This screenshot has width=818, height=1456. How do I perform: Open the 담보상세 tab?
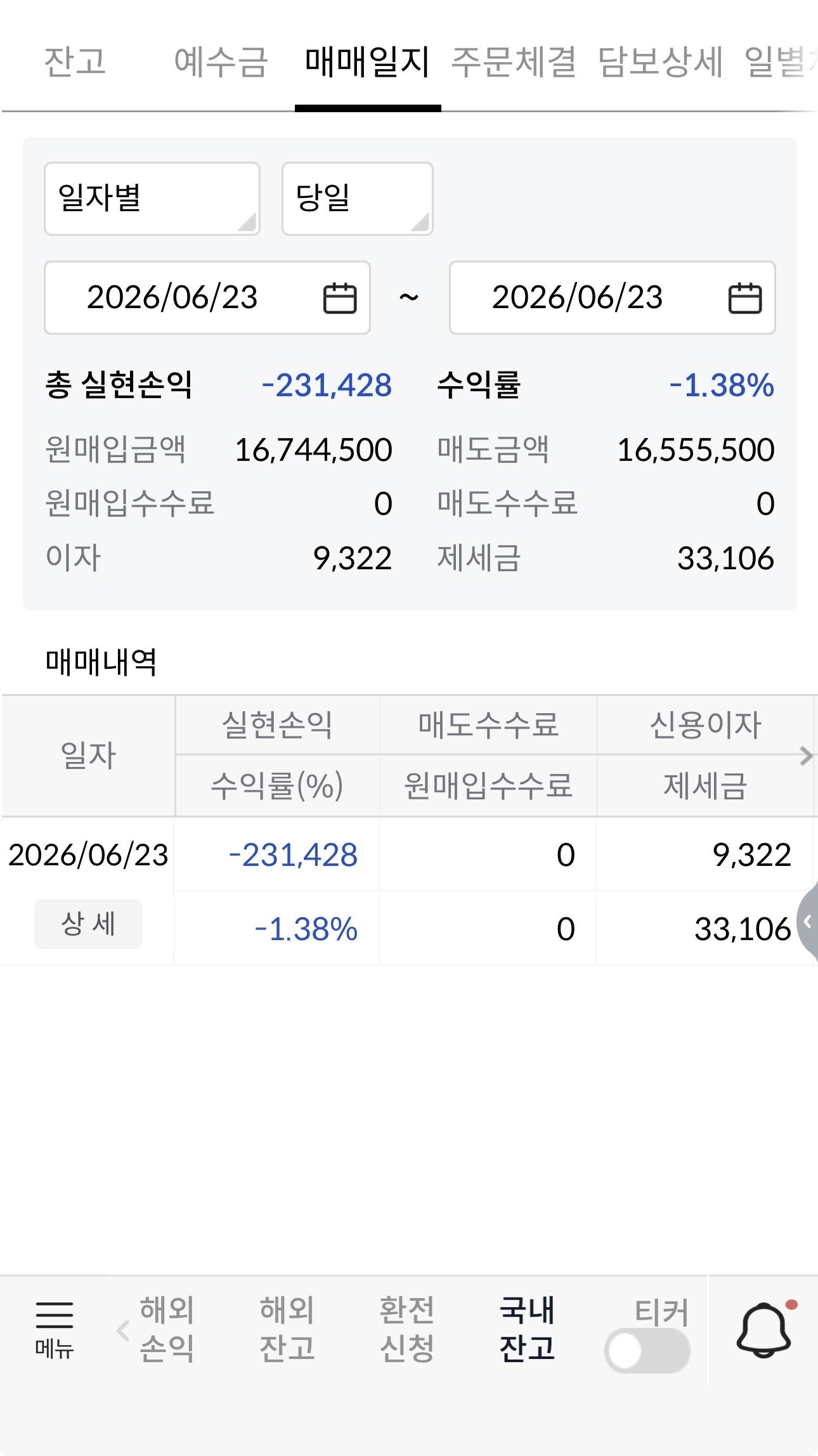pos(660,62)
